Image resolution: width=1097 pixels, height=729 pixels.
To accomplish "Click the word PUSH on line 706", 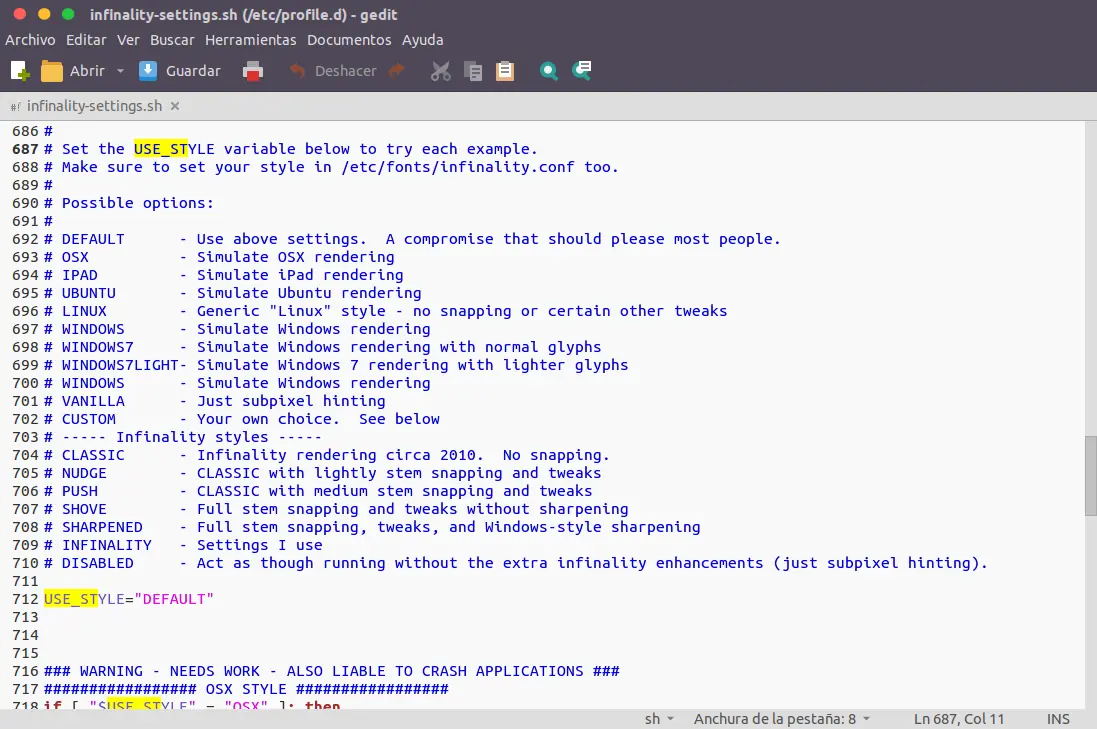I will 80,491.
